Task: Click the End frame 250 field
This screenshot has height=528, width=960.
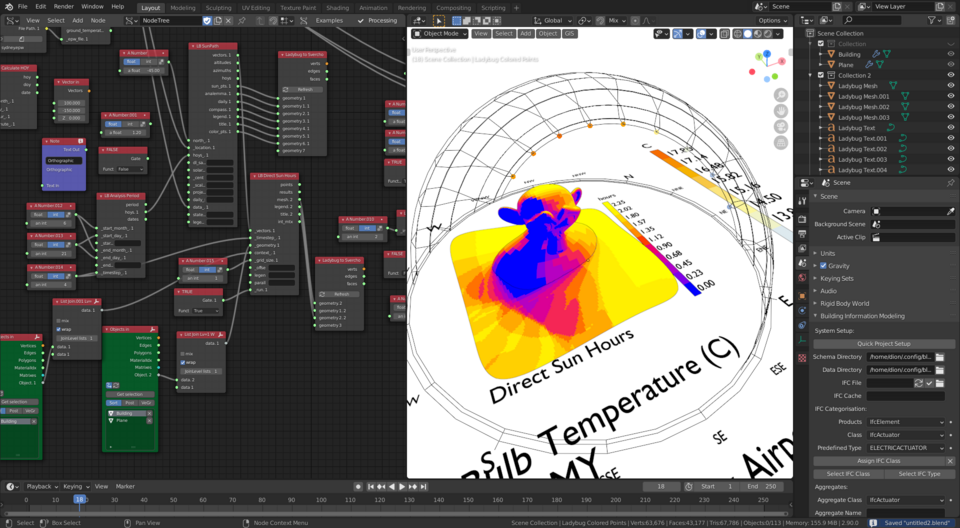Action: 762,486
